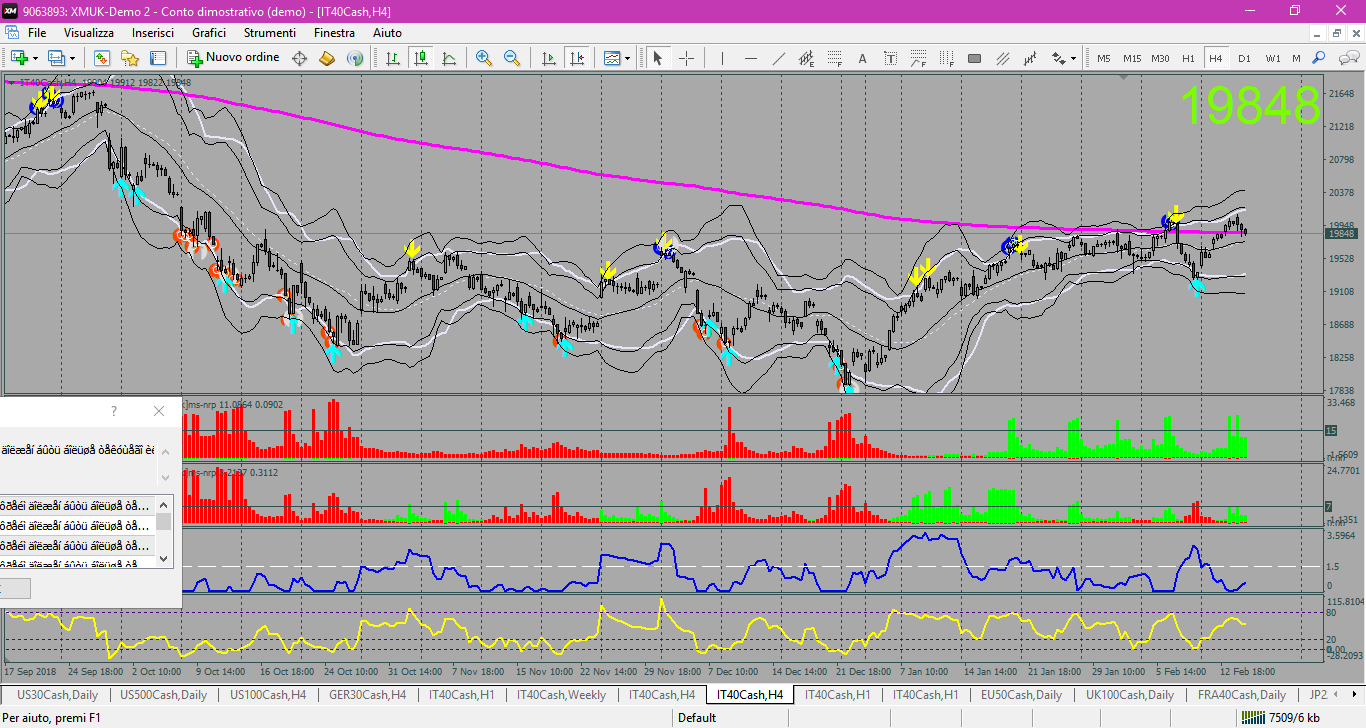
Task: Open the chat bubbles icon
Action: pos(1347,58)
